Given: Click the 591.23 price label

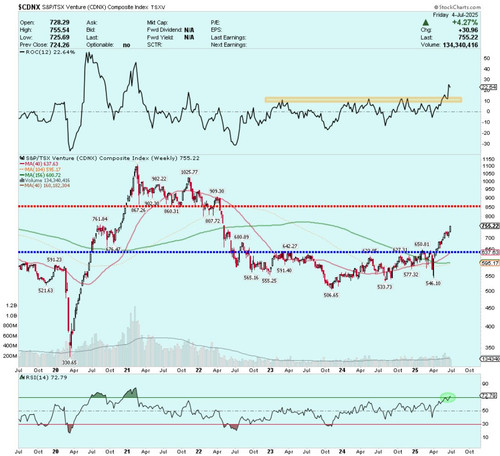Looking at the screenshot, I should pyautogui.click(x=54, y=260).
